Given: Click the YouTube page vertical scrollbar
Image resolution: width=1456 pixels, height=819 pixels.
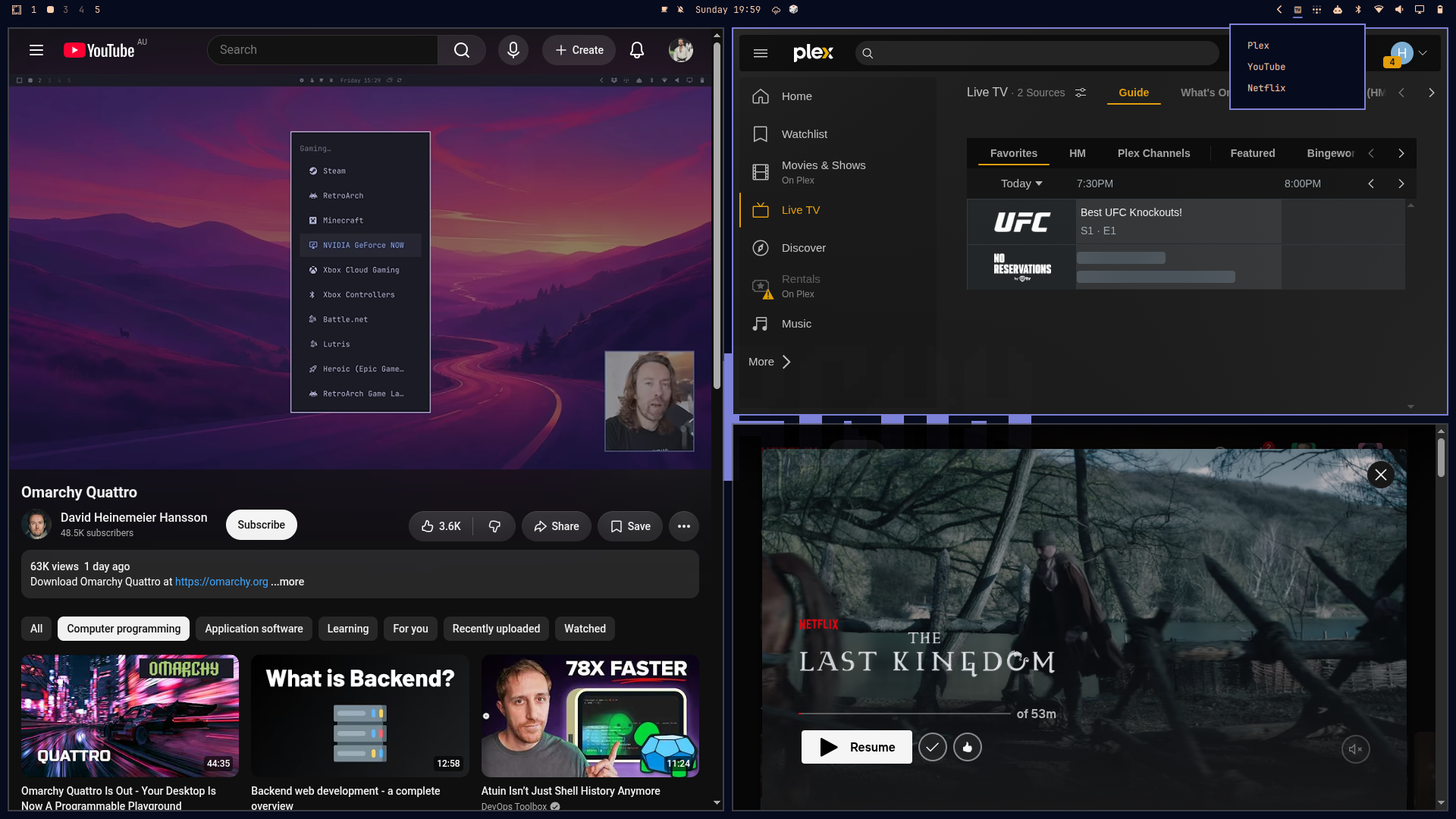Looking at the screenshot, I should 717,216.
